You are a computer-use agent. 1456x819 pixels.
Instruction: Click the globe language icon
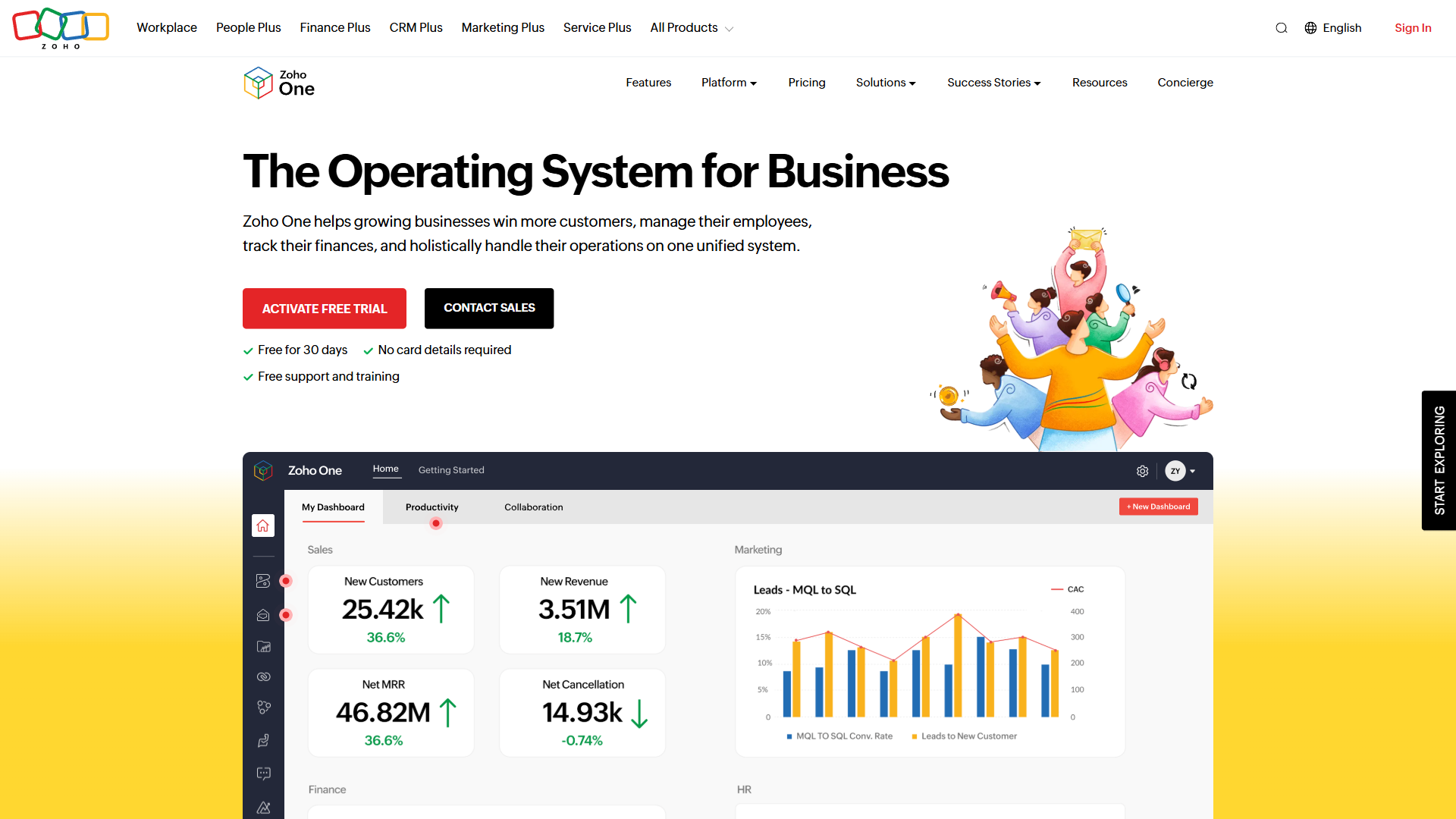[x=1310, y=28]
